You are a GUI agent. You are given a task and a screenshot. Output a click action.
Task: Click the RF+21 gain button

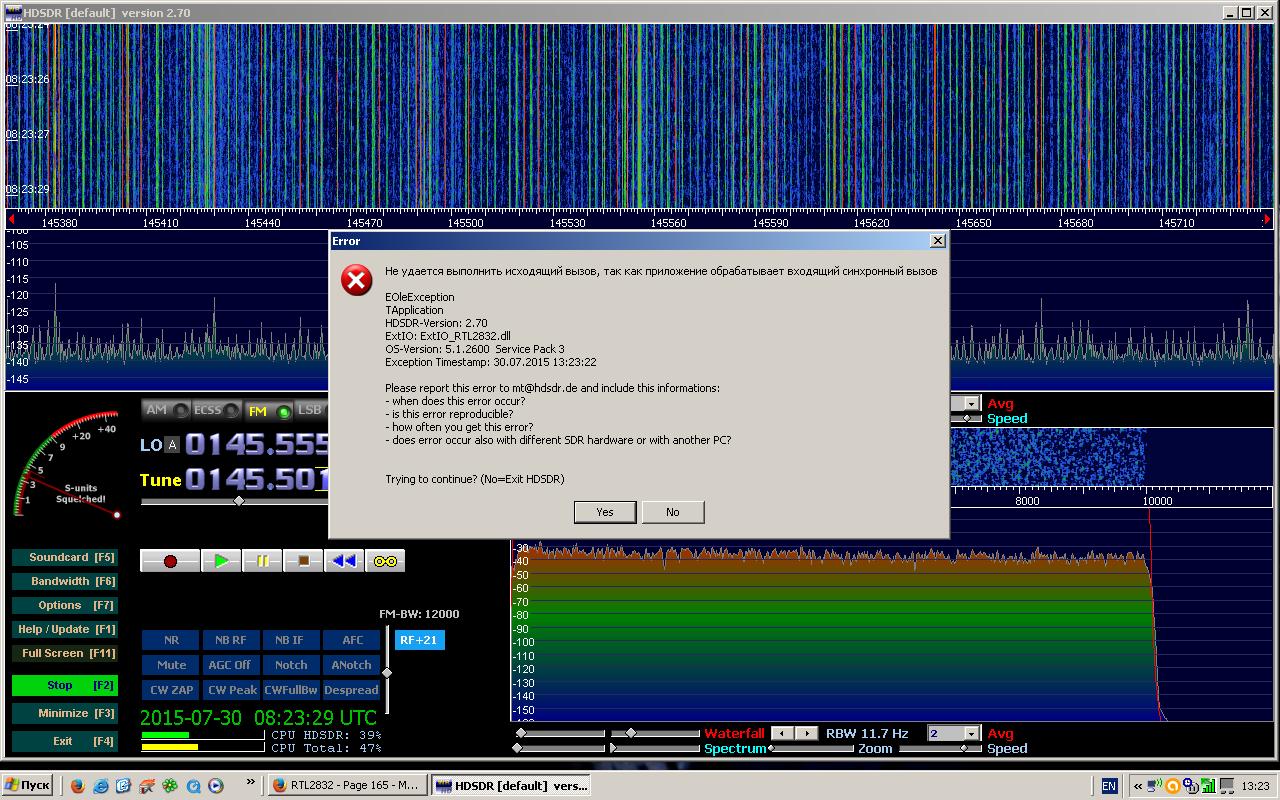(419, 640)
